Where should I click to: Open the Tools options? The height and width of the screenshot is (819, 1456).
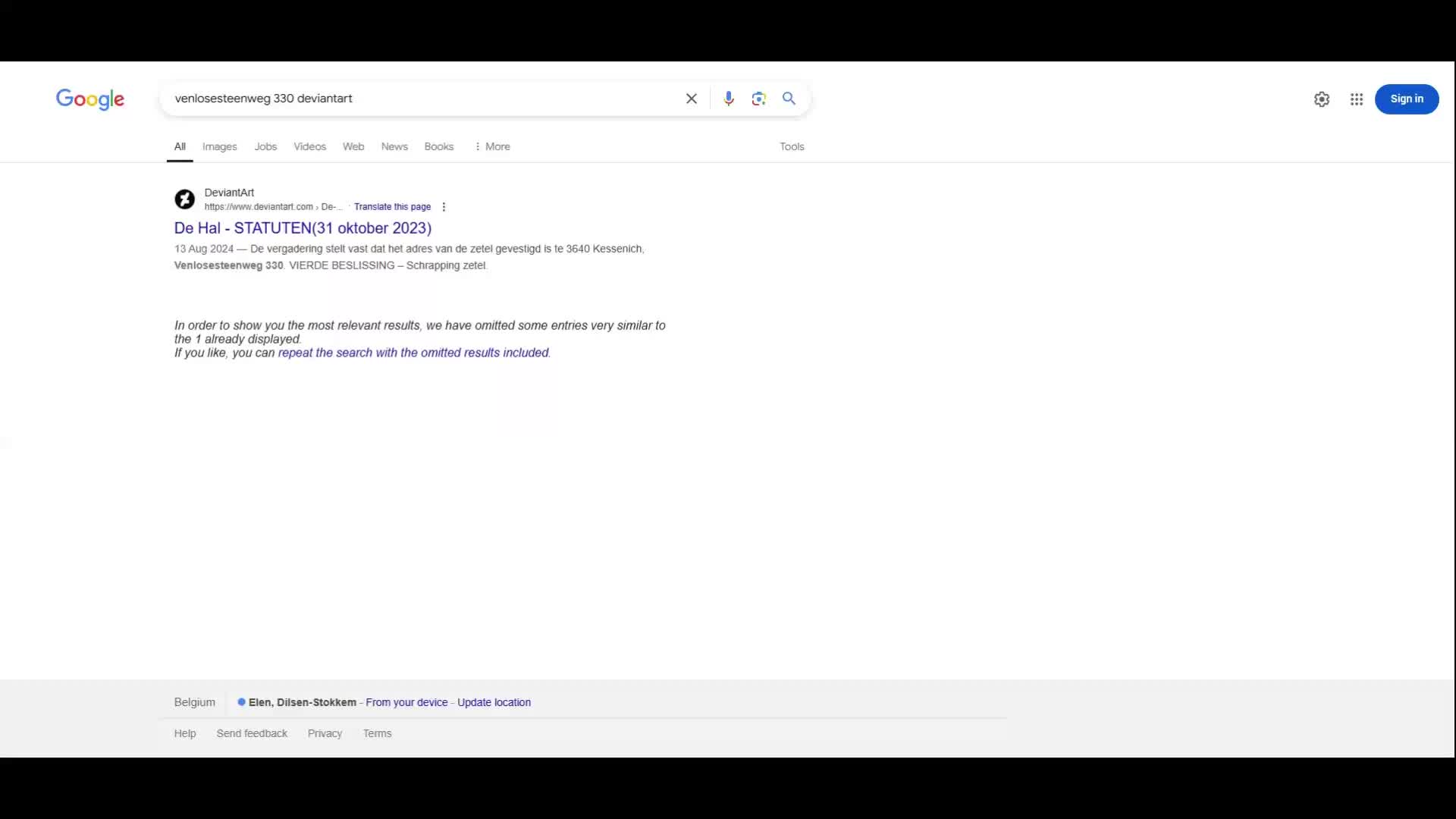(792, 146)
